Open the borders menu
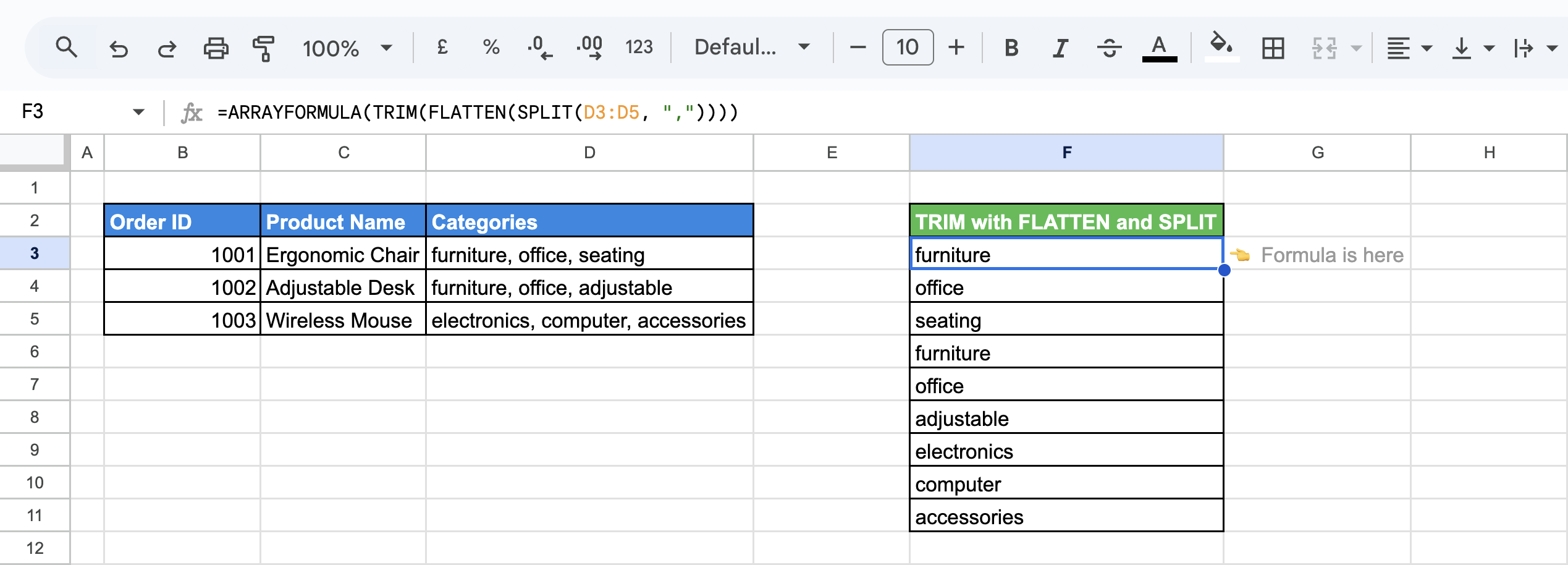The height and width of the screenshot is (565, 1568). 1273,48
